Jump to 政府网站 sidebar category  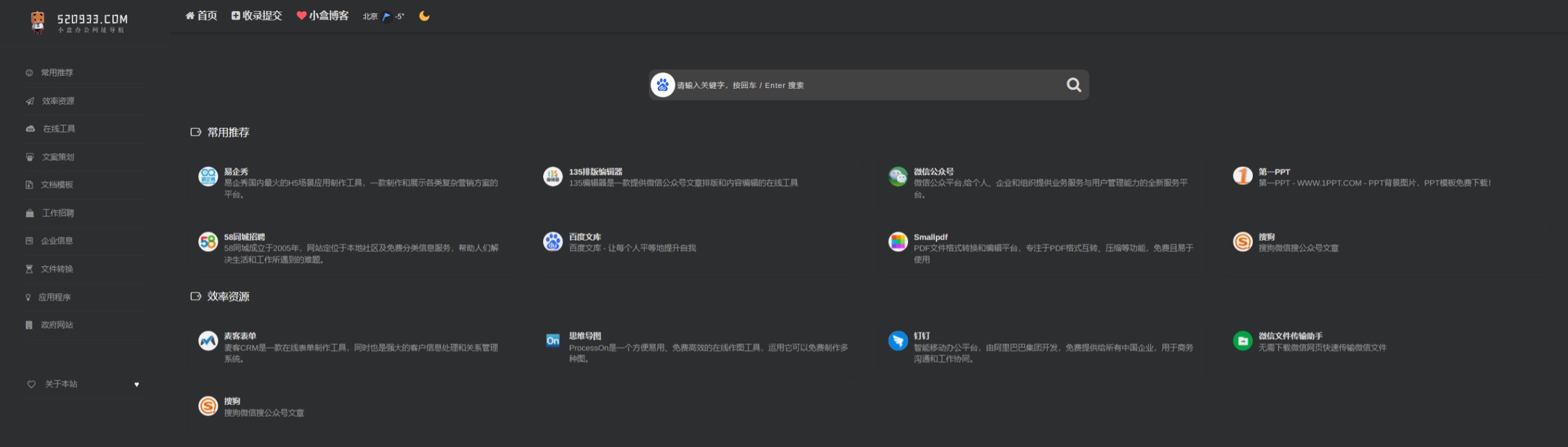pos(57,325)
